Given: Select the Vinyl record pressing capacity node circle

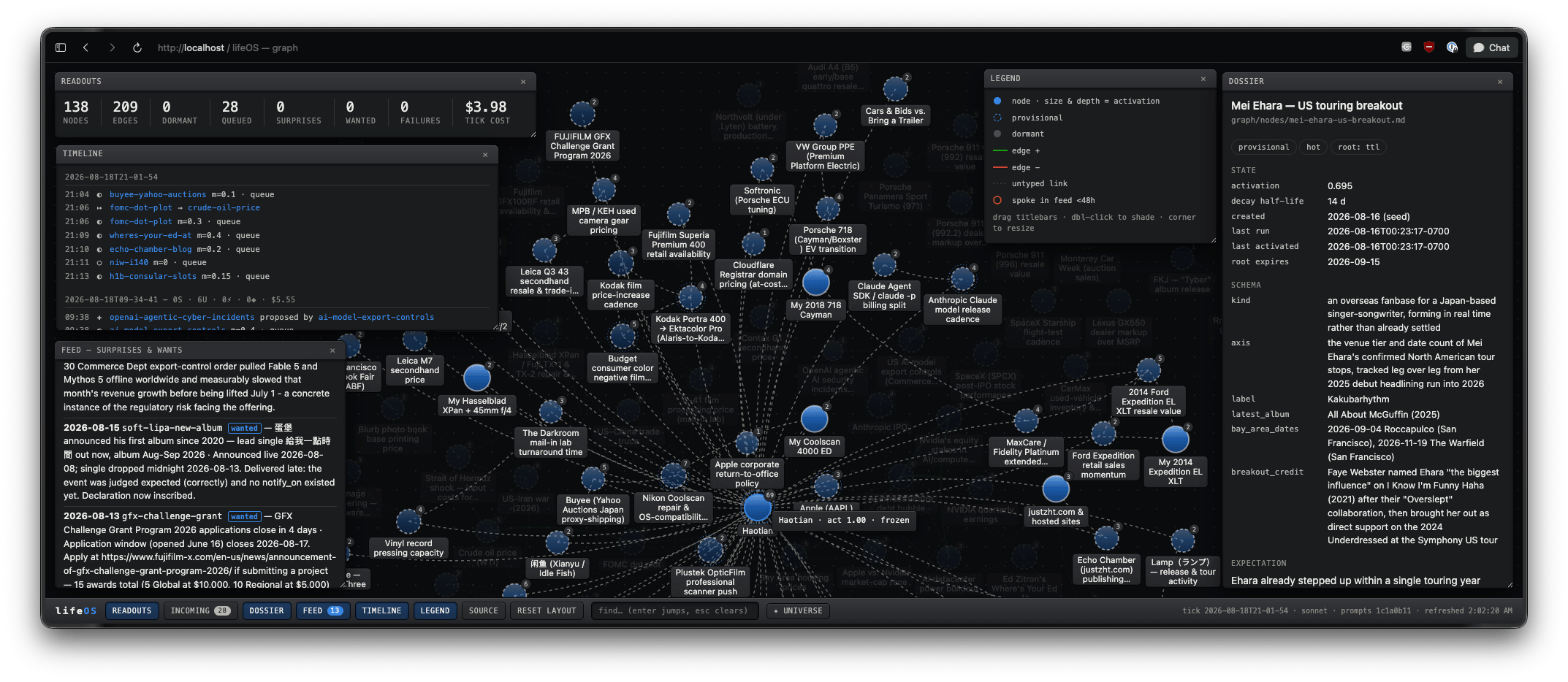Looking at the screenshot, I should (408, 521).
